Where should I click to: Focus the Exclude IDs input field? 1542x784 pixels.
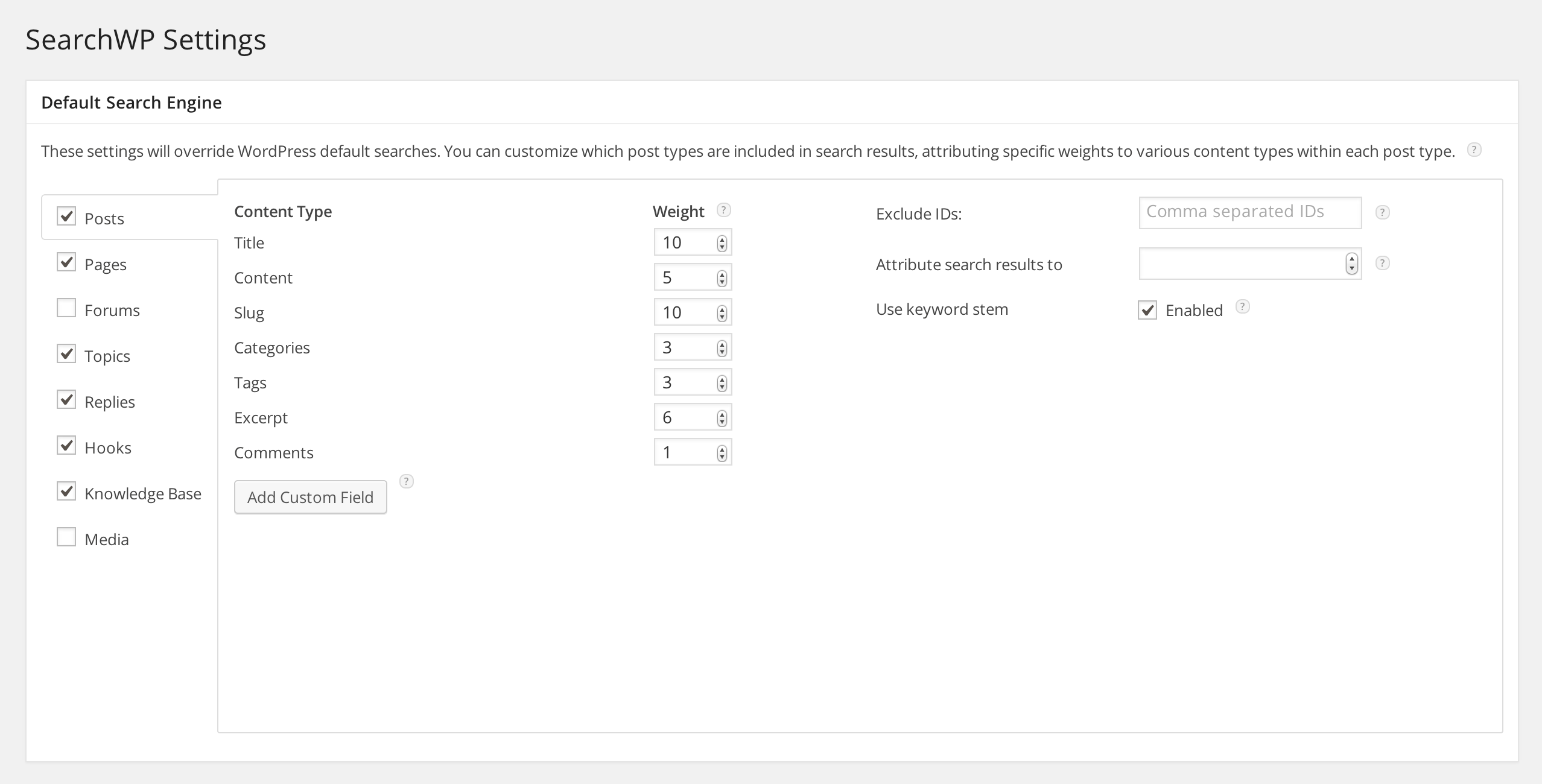coord(1249,212)
